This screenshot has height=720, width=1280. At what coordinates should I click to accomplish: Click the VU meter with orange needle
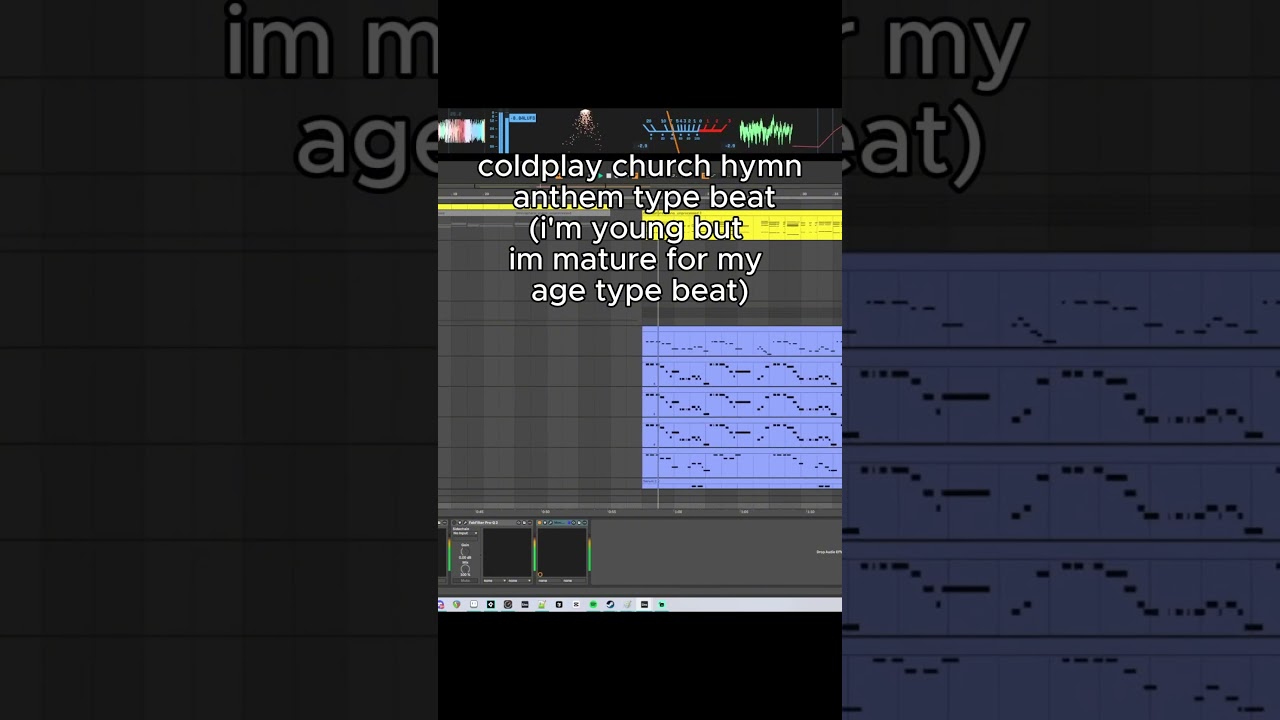(x=687, y=132)
